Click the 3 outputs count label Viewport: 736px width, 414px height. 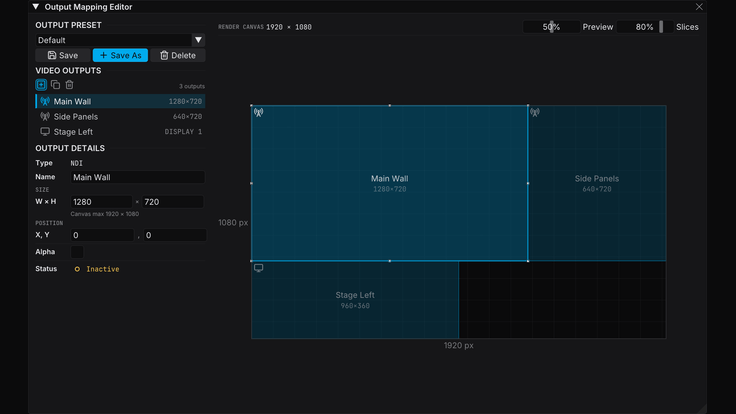click(192, 86)
